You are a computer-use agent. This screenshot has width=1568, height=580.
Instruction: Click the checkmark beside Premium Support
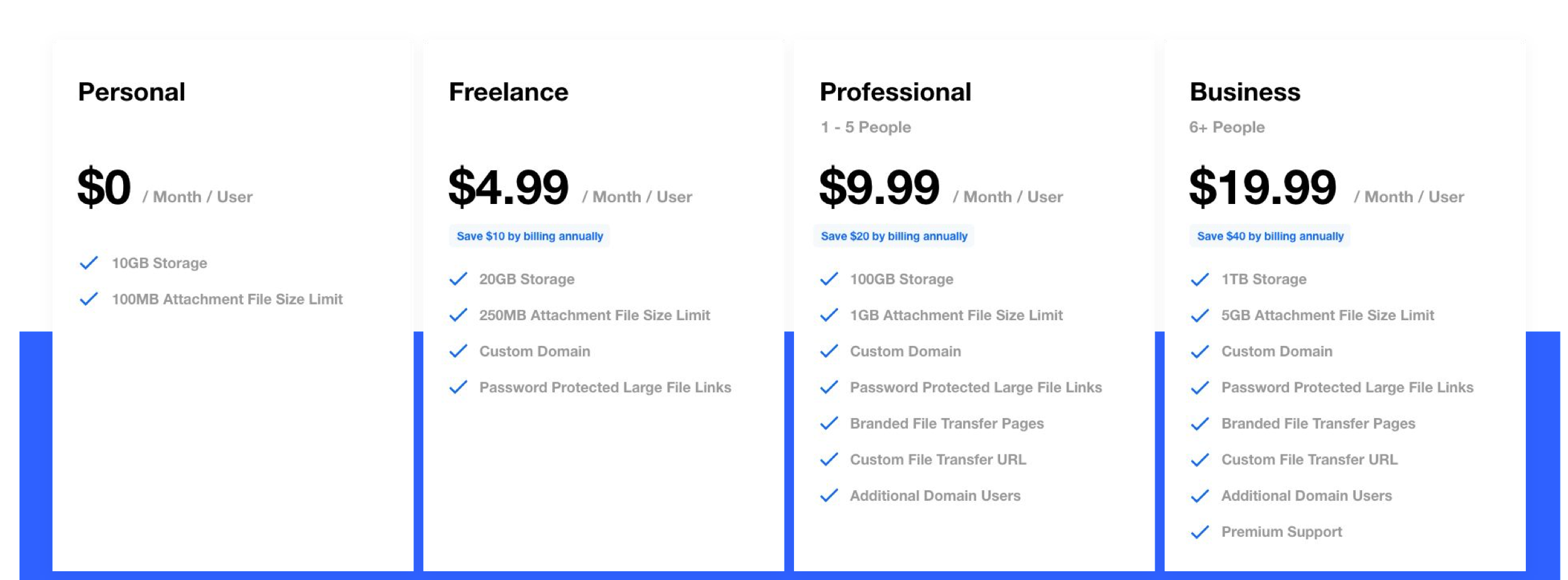[1200, 532]
